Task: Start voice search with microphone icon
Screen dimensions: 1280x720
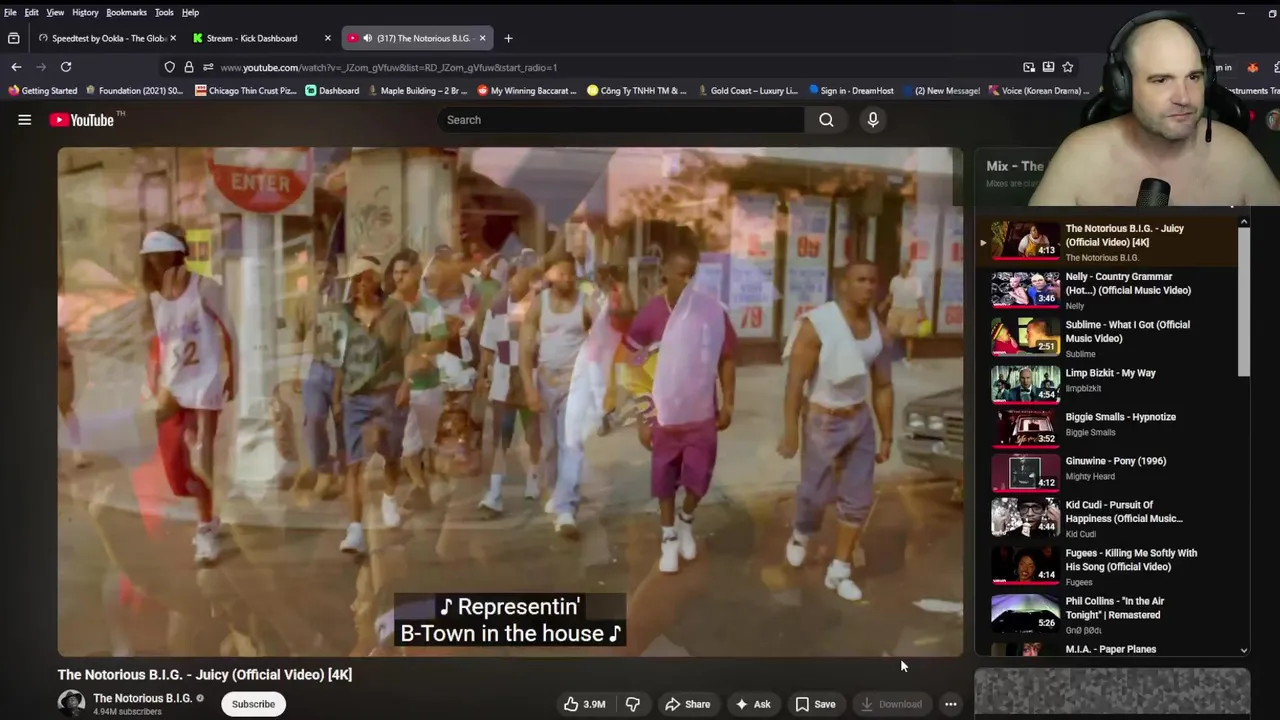Action: pos(873,120)
